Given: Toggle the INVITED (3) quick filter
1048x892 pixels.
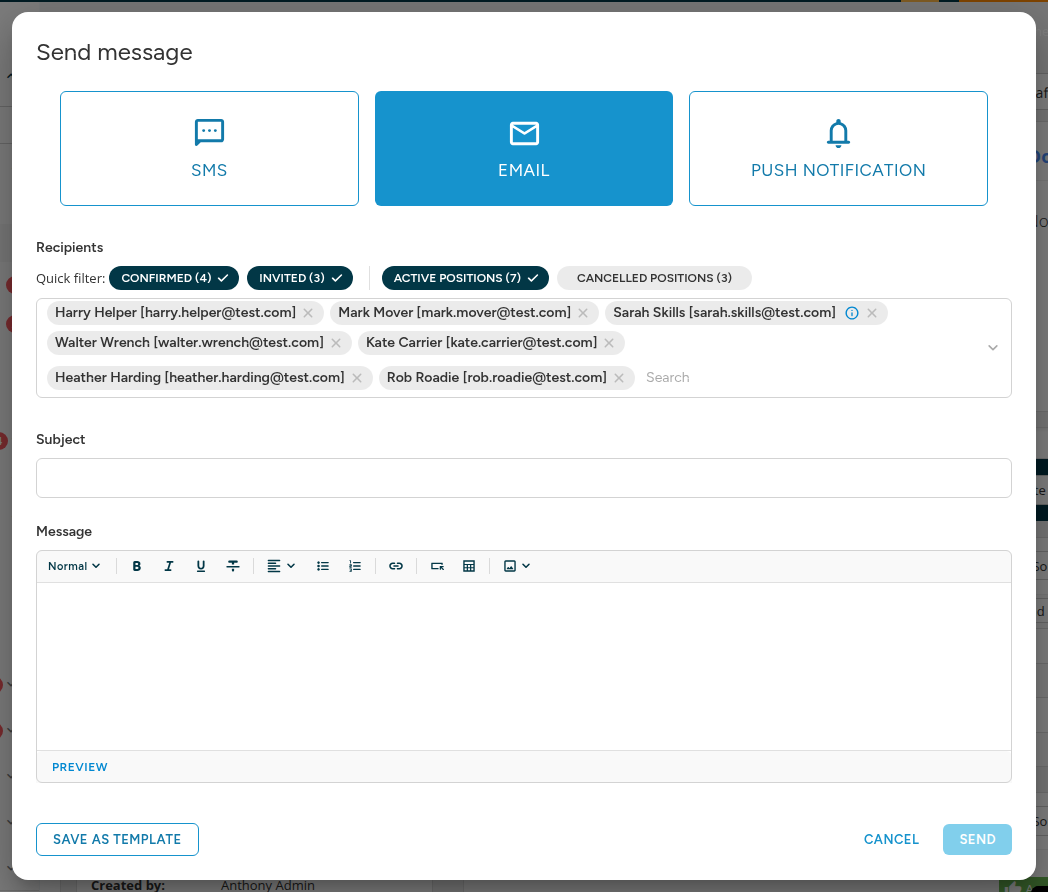Looking at the screenshot, I should 300,278.
